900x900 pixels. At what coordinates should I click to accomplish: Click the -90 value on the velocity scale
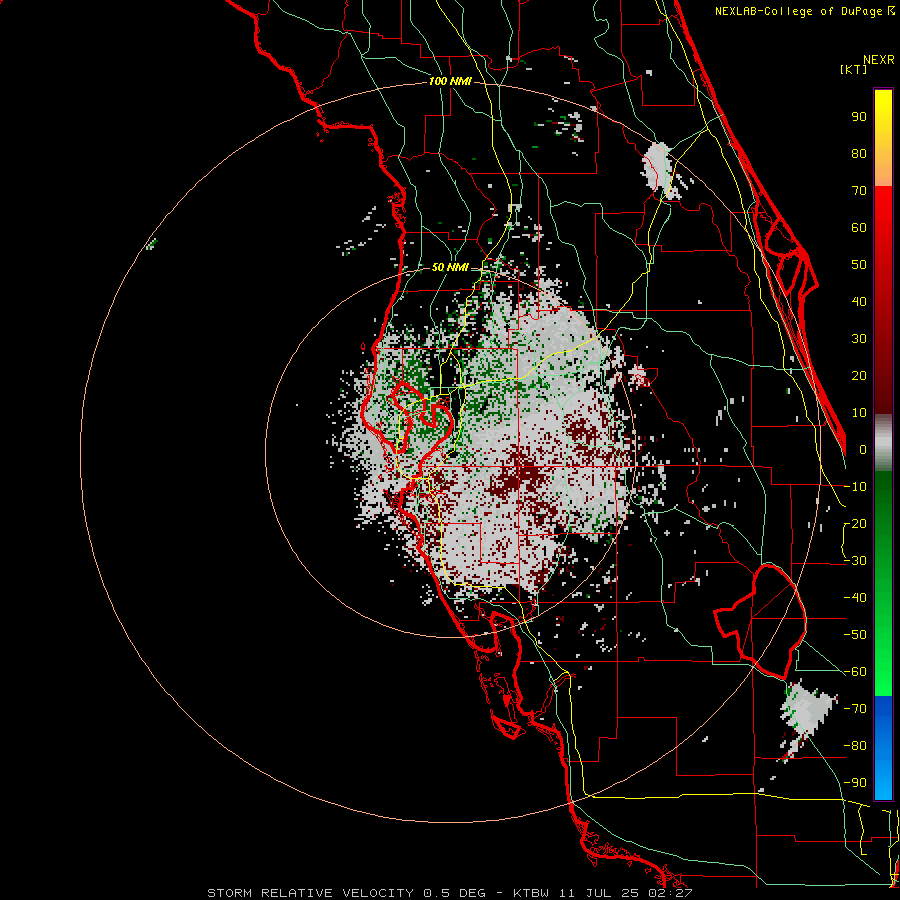pos(855,783)
